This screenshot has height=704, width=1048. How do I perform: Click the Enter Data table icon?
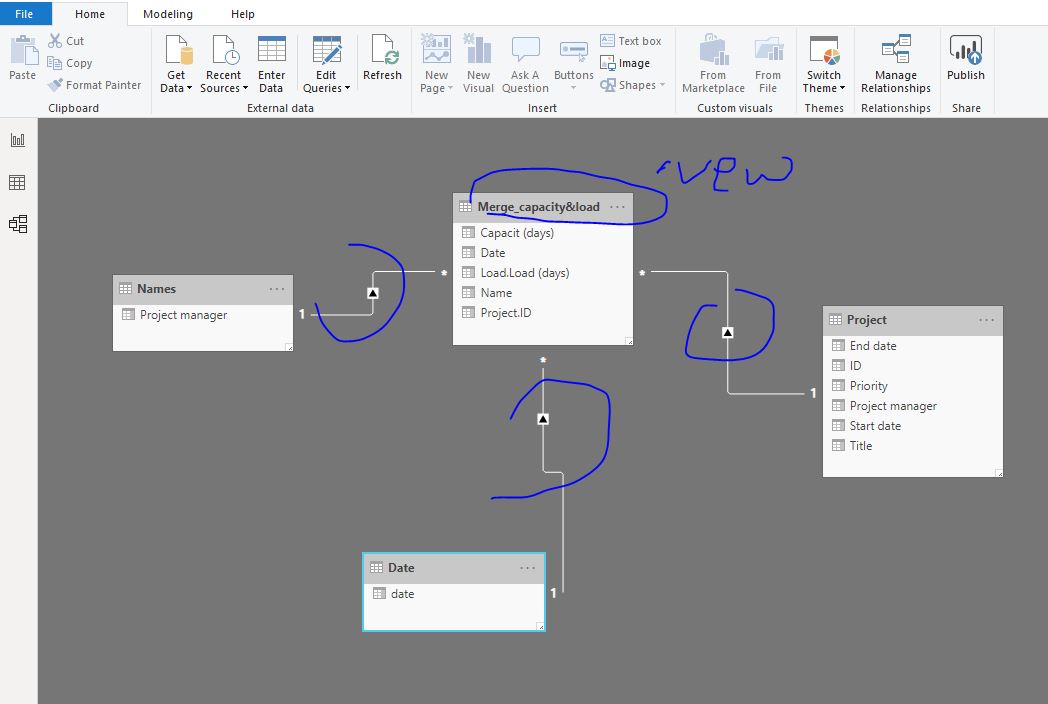click(x=271, y=49)
